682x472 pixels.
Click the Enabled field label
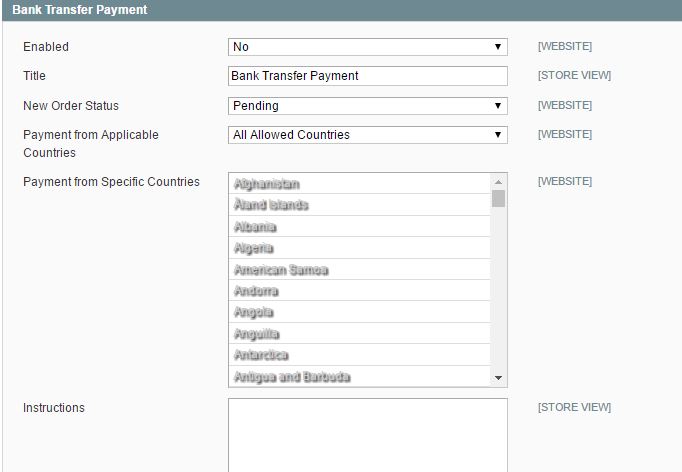pyautogui.click(x=46, y=47)
